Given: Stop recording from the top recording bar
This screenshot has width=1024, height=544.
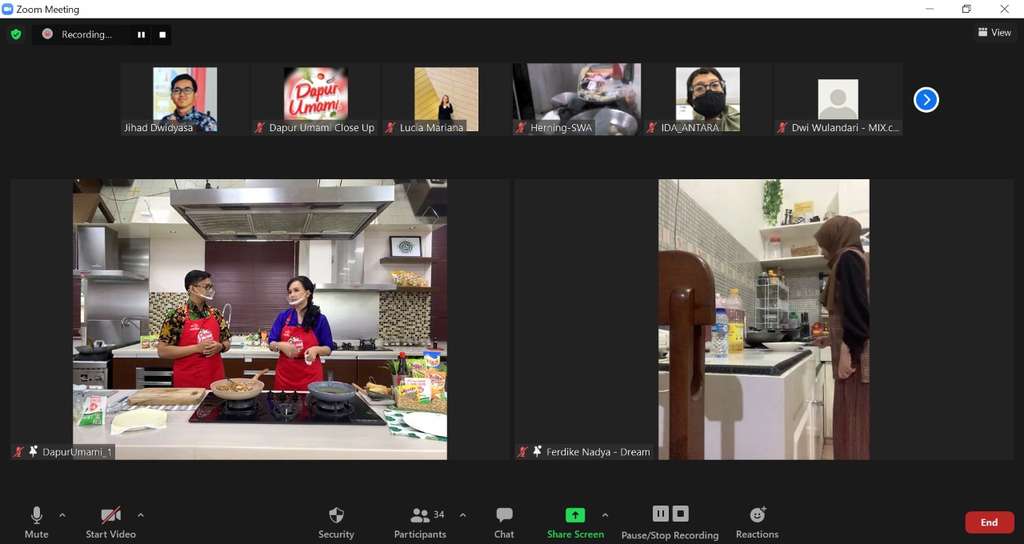Looking at the screenshot, I should (163, 35).
